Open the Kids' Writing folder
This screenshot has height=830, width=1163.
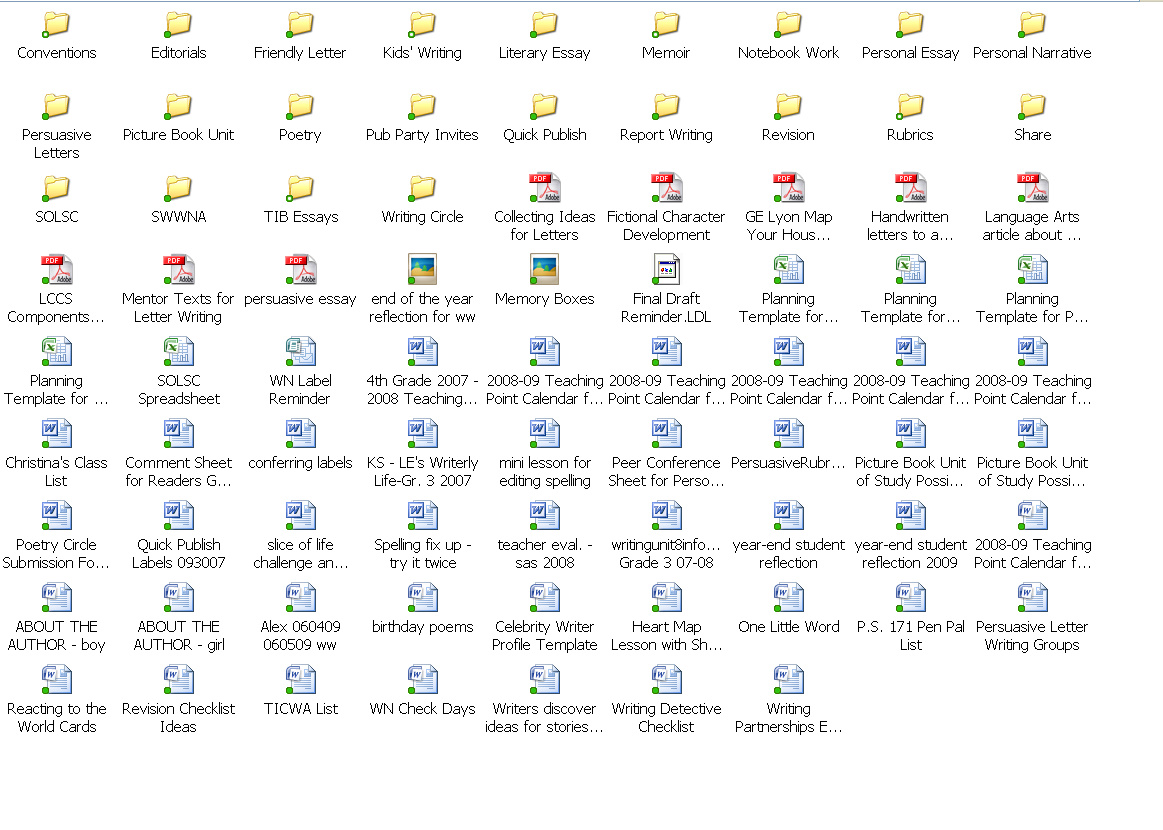423,25
